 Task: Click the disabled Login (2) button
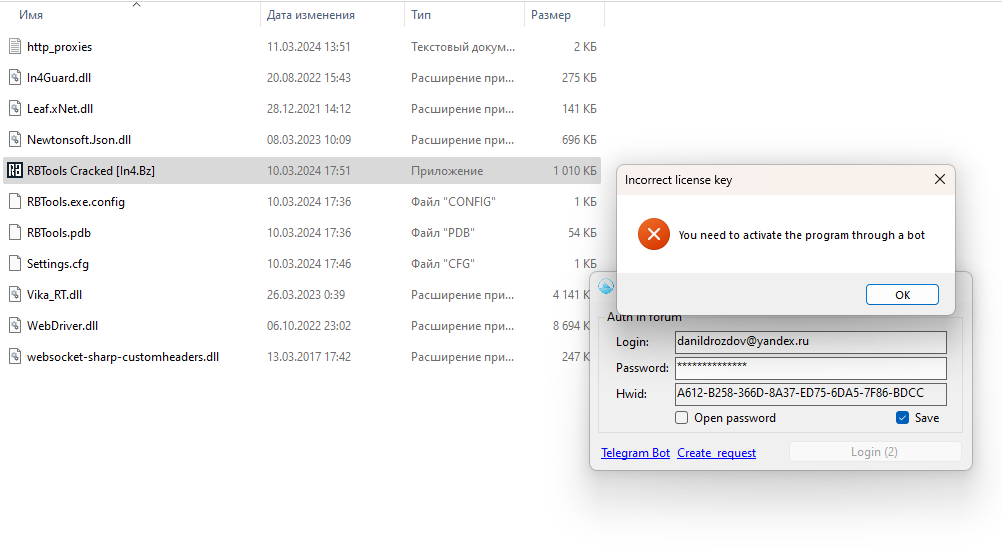[x=875, y=452]
